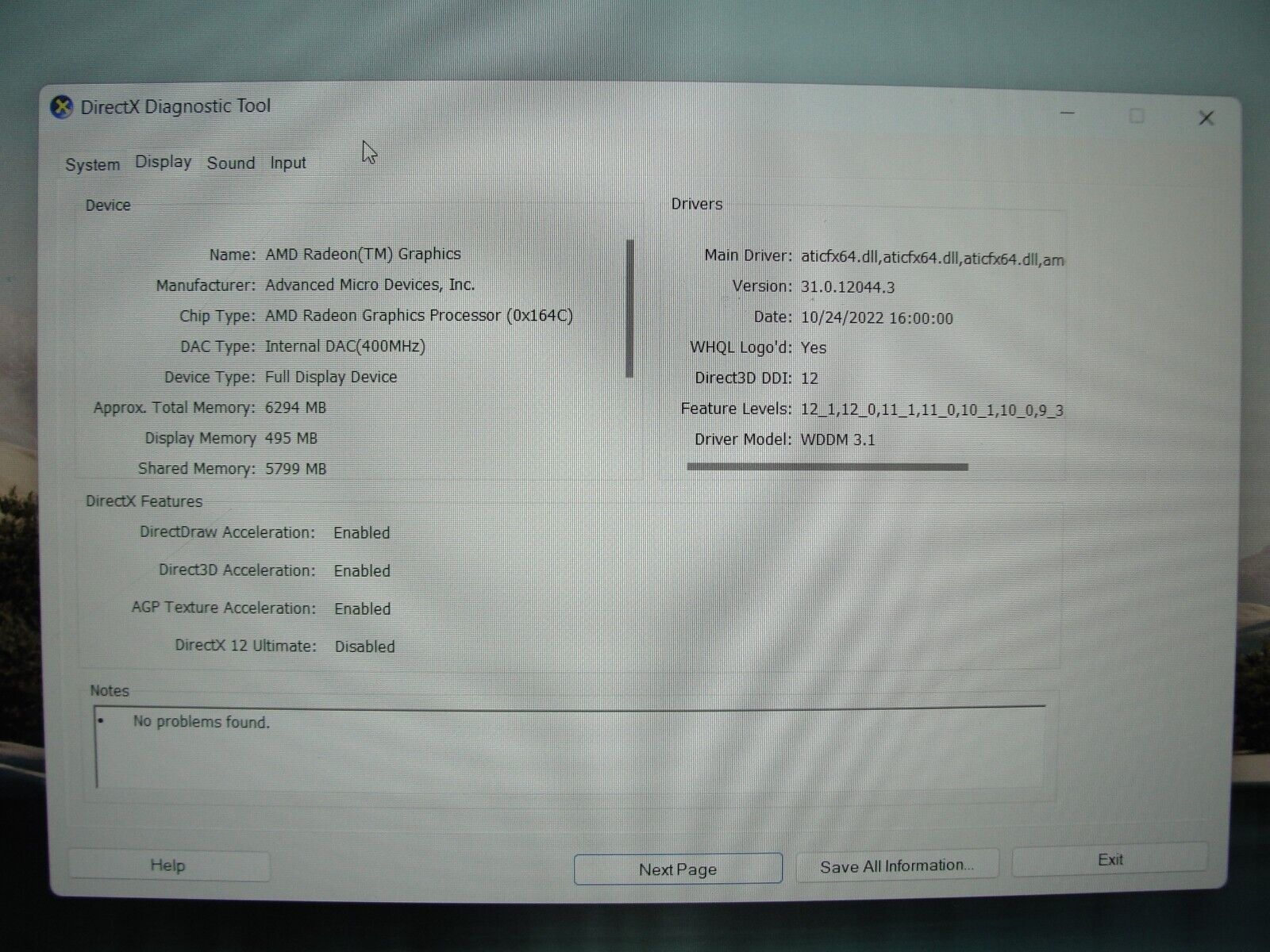Click the Device panel scrollbar
The width and height of the screenshot is (1270, 952).
(630, 305)
